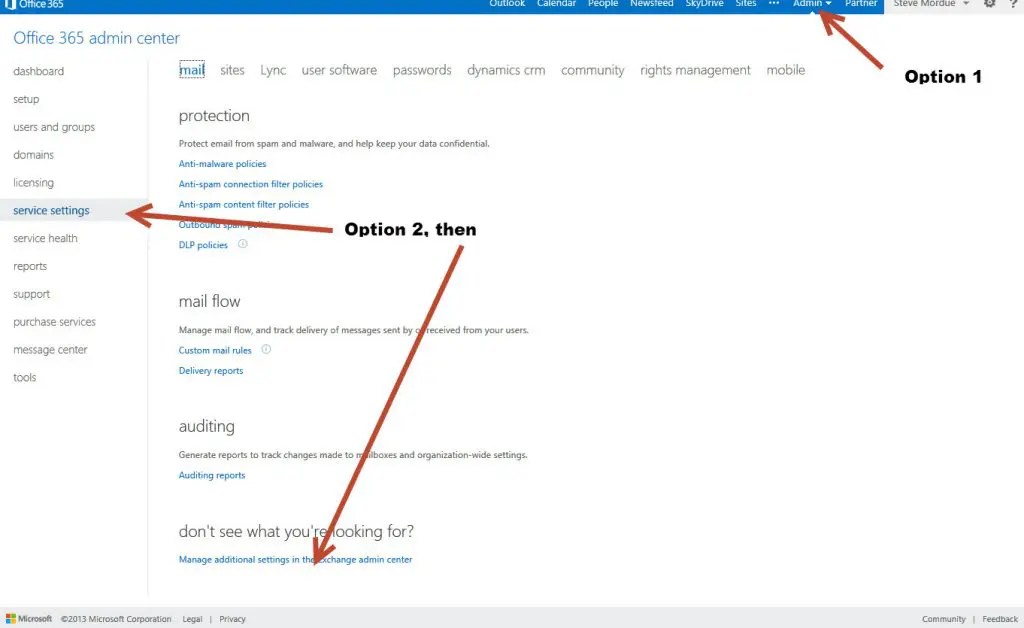Open Delivery reports under mail flow
The image size is (1024, 628).
(x=211, y=370)
